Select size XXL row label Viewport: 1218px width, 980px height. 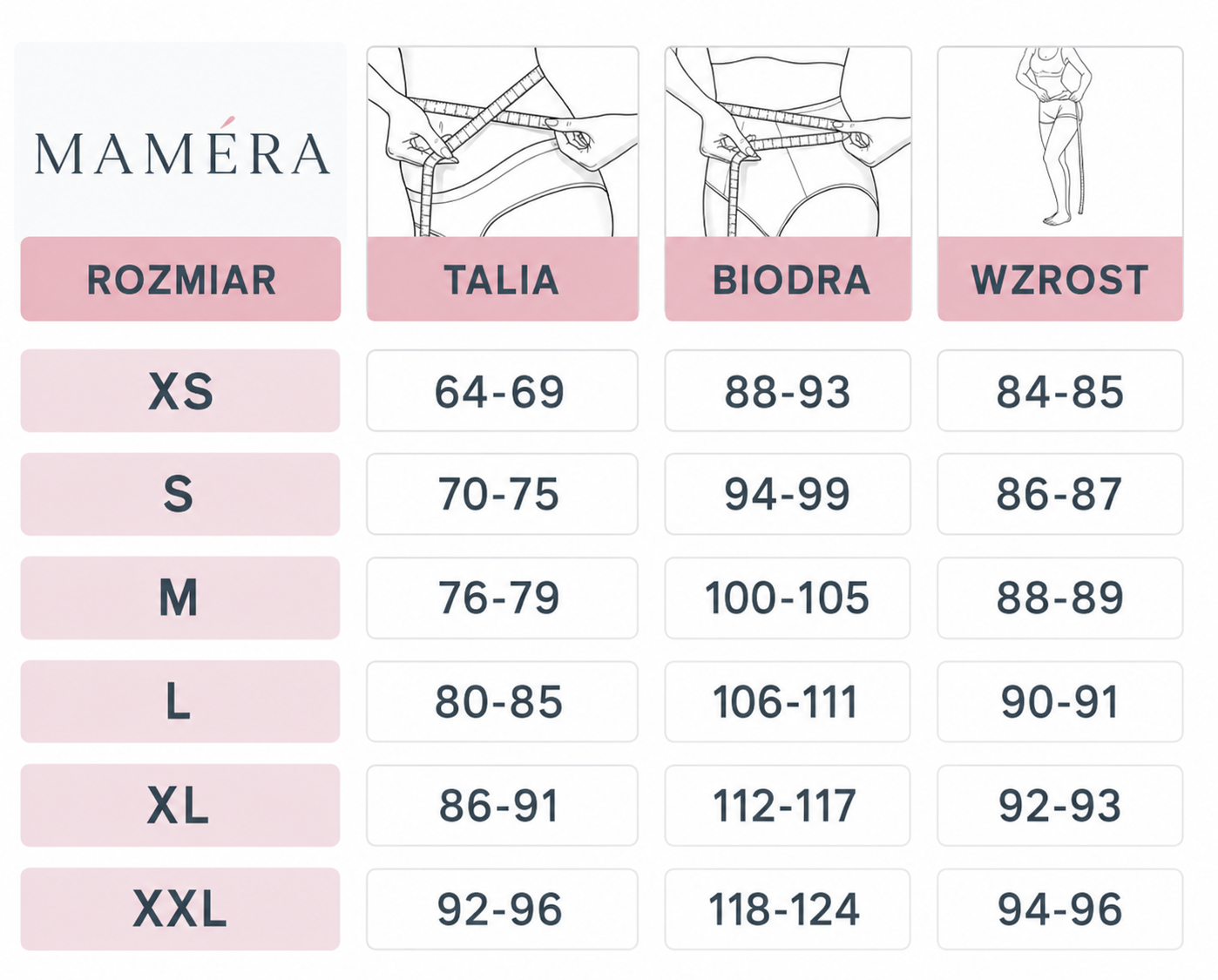(180, 909)
